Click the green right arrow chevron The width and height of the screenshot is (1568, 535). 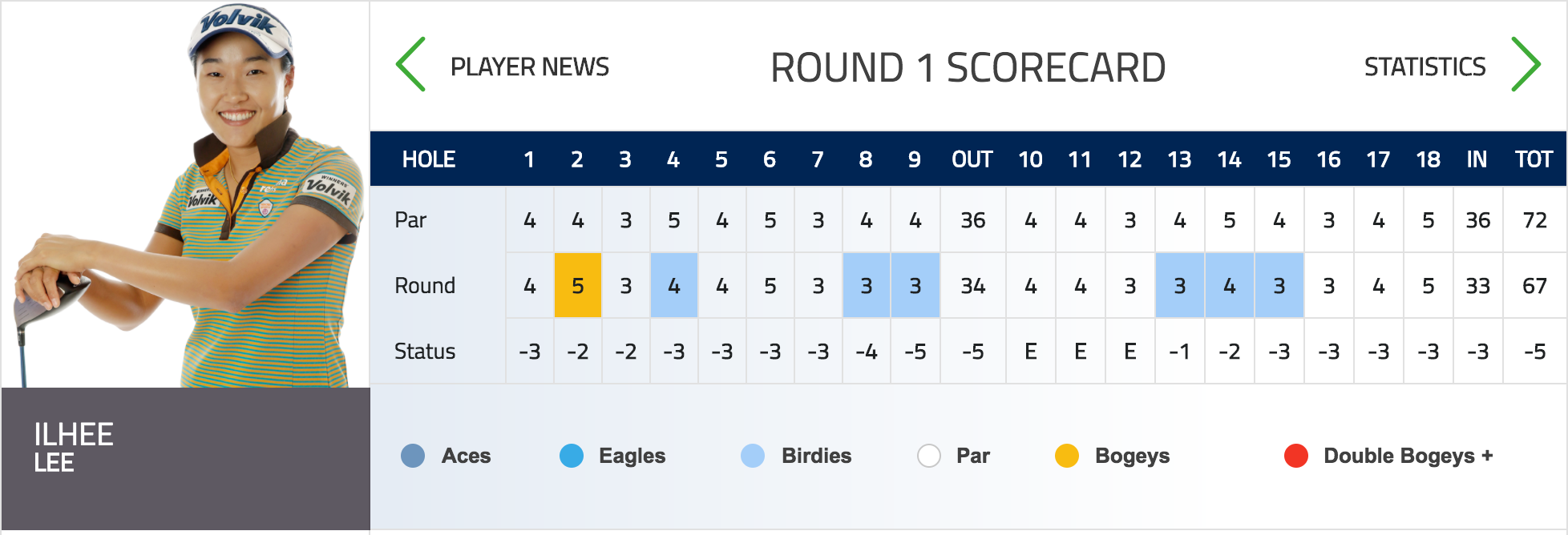pyautogui.click(x=1526, y=64)
